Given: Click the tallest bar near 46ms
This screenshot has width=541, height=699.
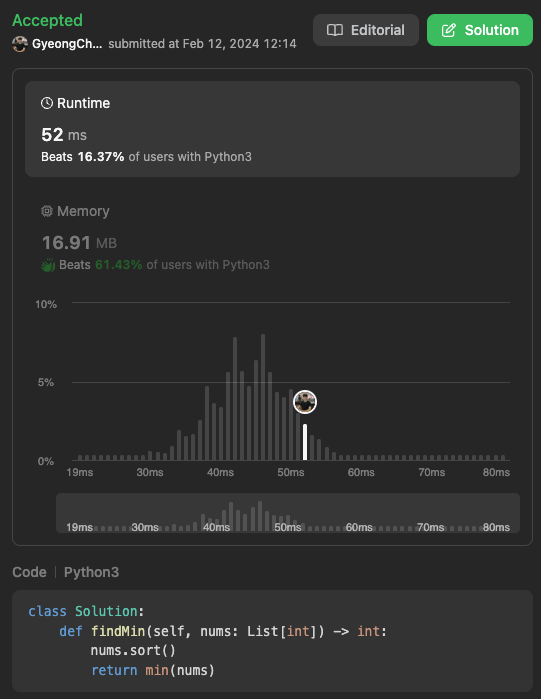Looking at the screenshot, I should tap(263, 397).
